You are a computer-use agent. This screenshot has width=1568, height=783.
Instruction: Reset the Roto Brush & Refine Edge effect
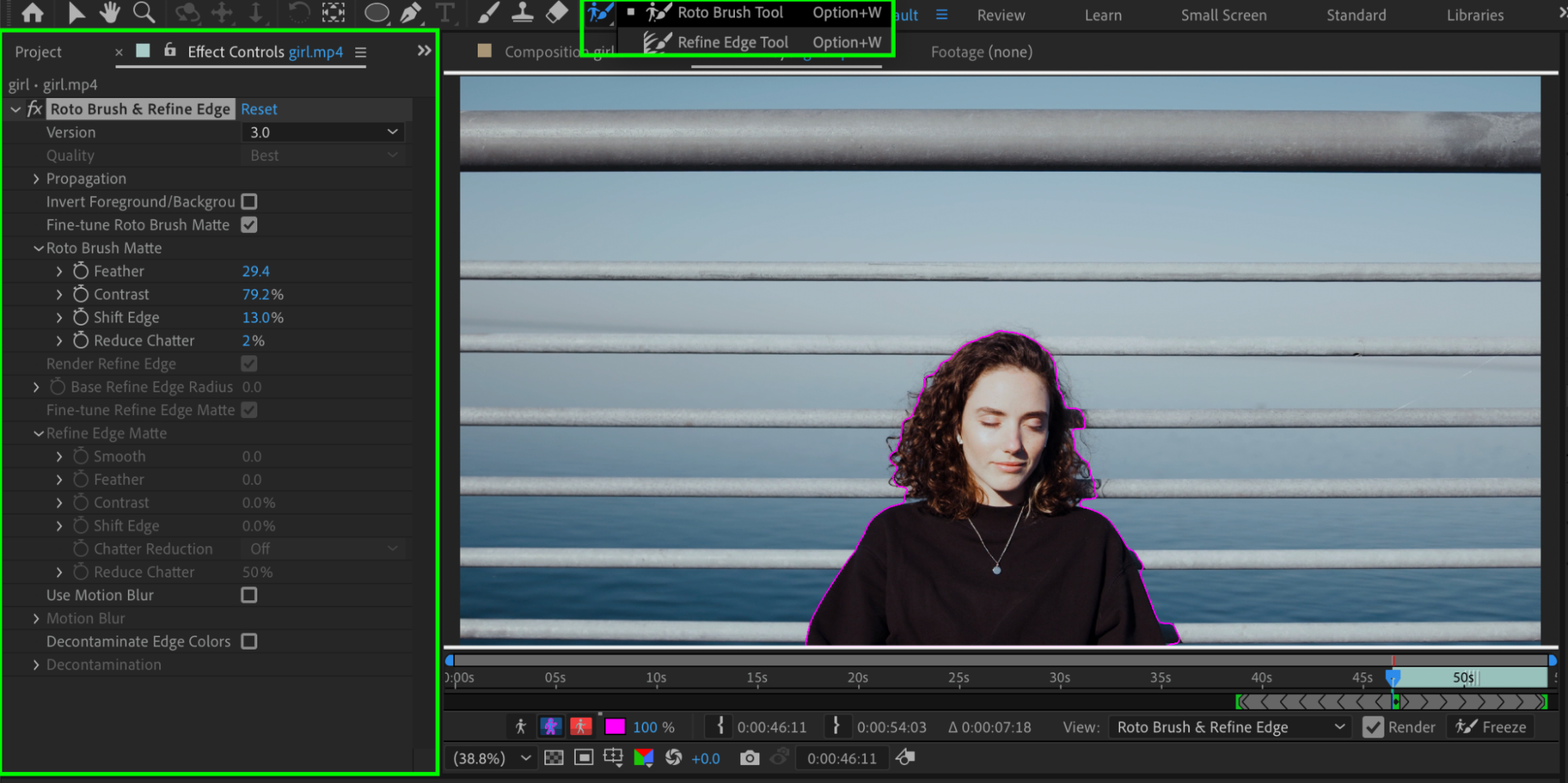pos(259,109)
